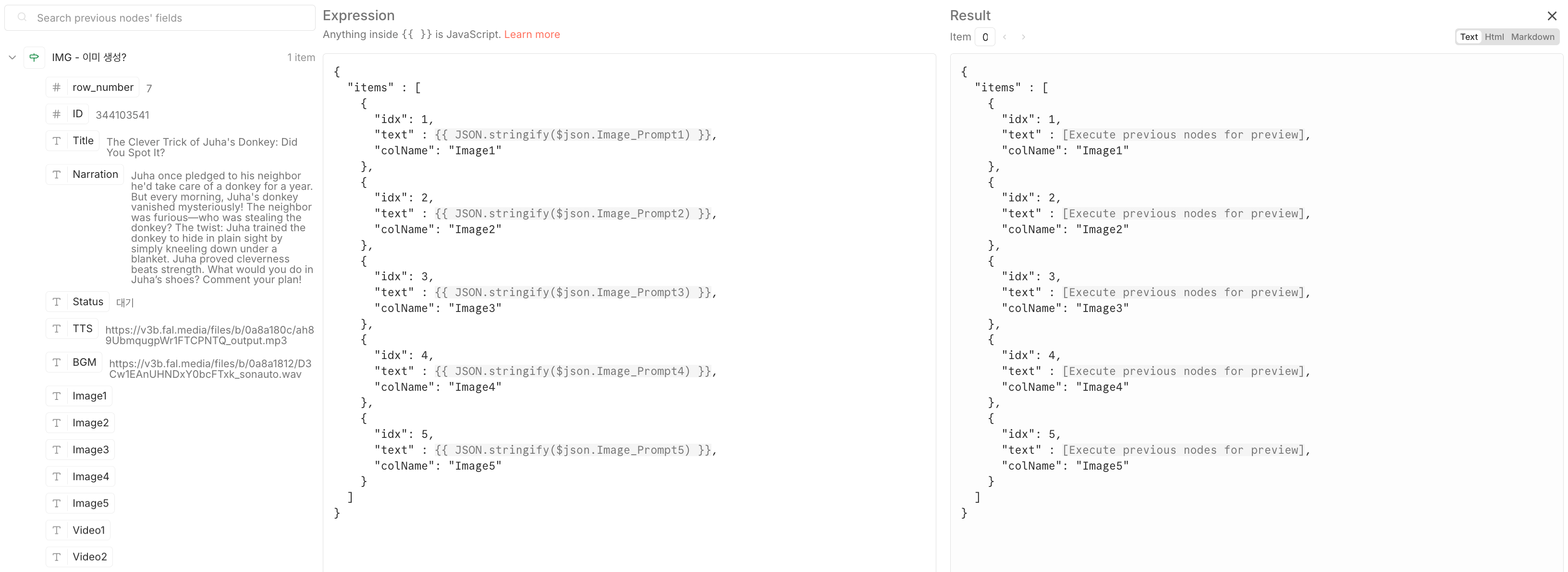Select the Text result view
Screen dimensions: 1568x572
coord(1468,37)
